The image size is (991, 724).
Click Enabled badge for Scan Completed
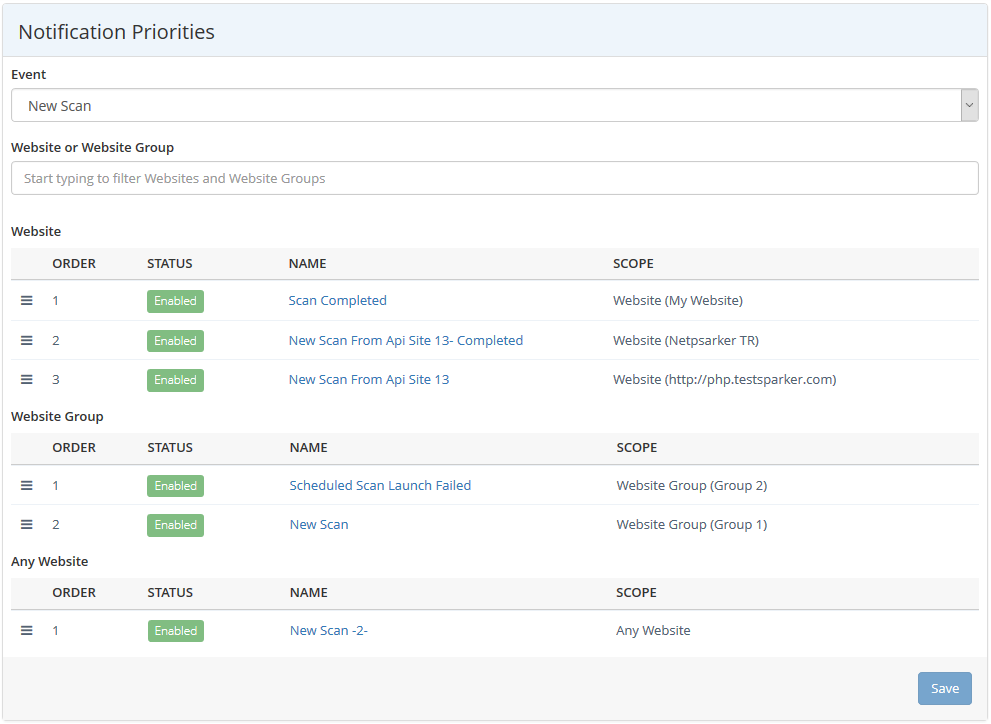175,301
